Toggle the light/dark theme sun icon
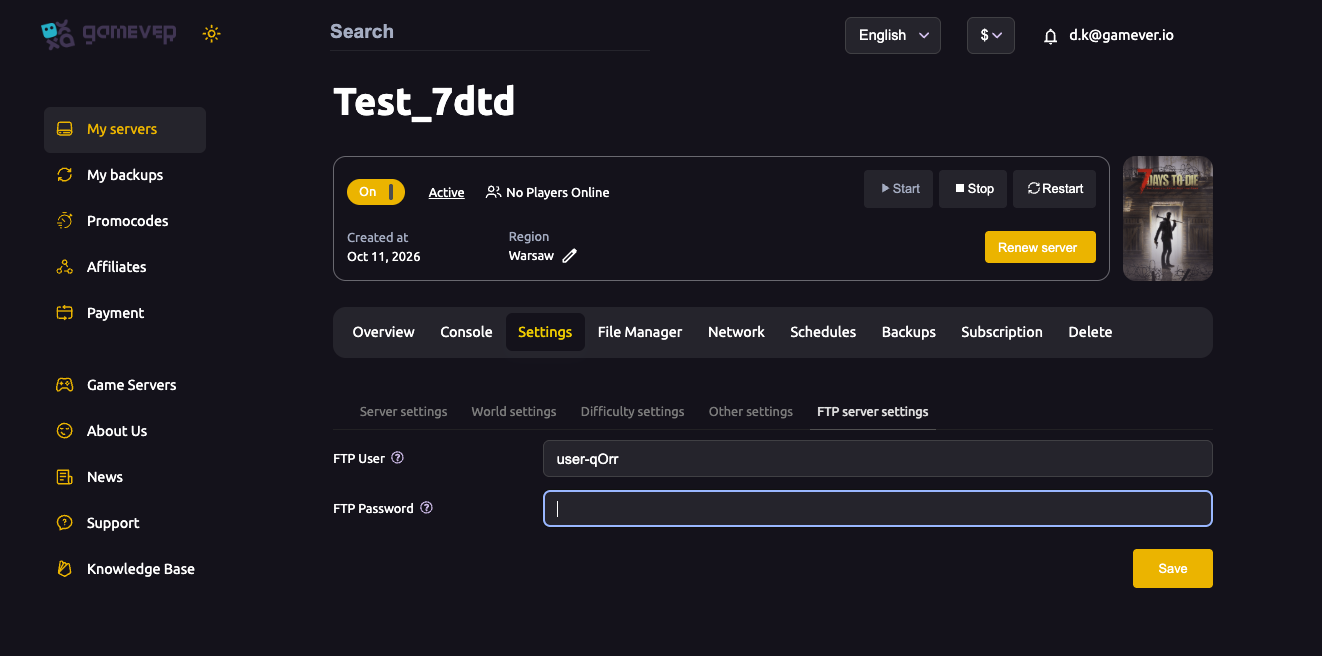This screenshot has width=1322, height=656. pos(211,33)
